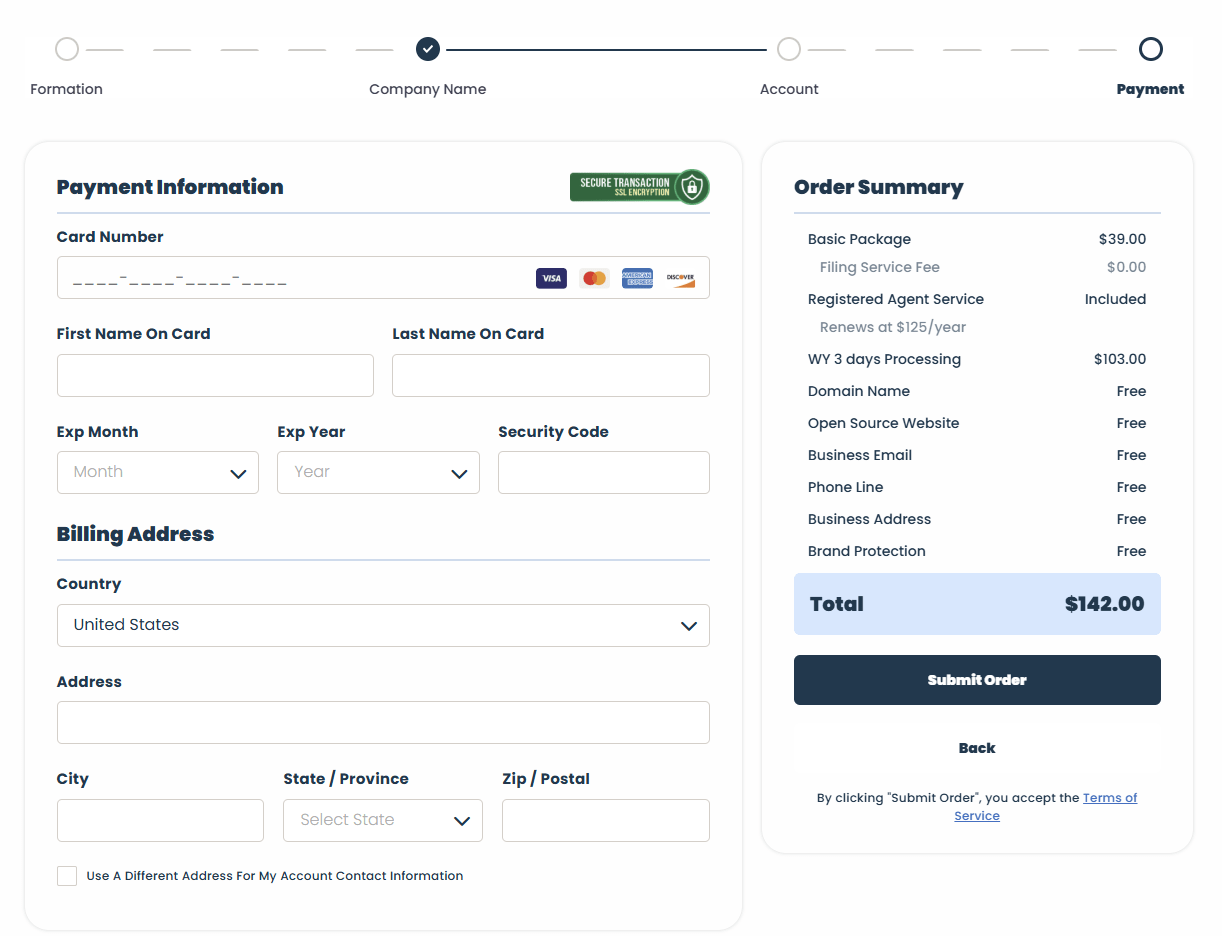Select the Payment step circle
This screenshot has width=1222, height=936.
click(1151, 49)
